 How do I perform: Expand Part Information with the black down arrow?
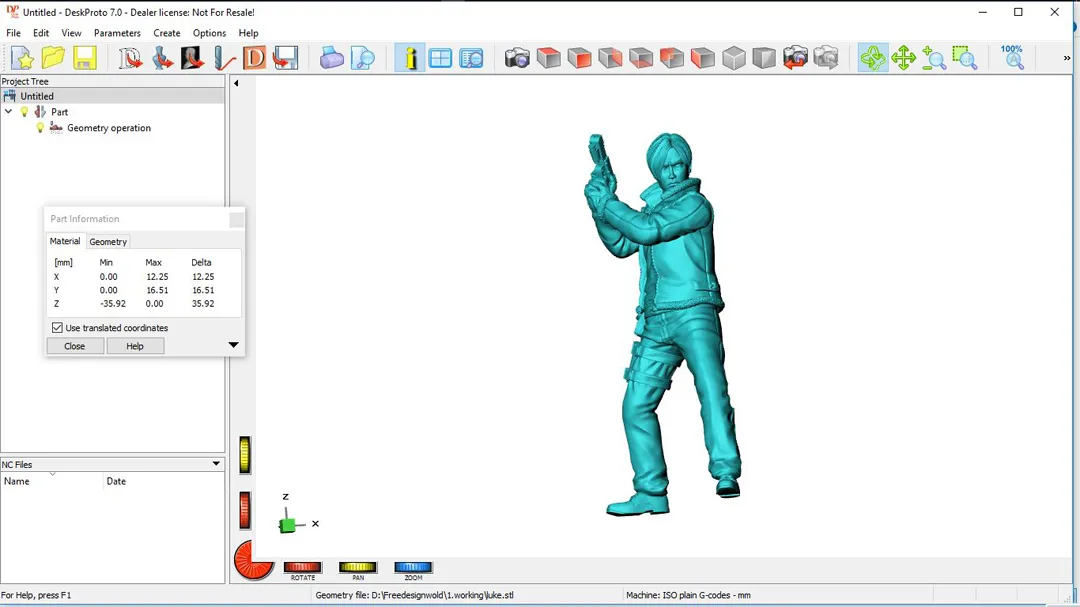coord(233,345)
